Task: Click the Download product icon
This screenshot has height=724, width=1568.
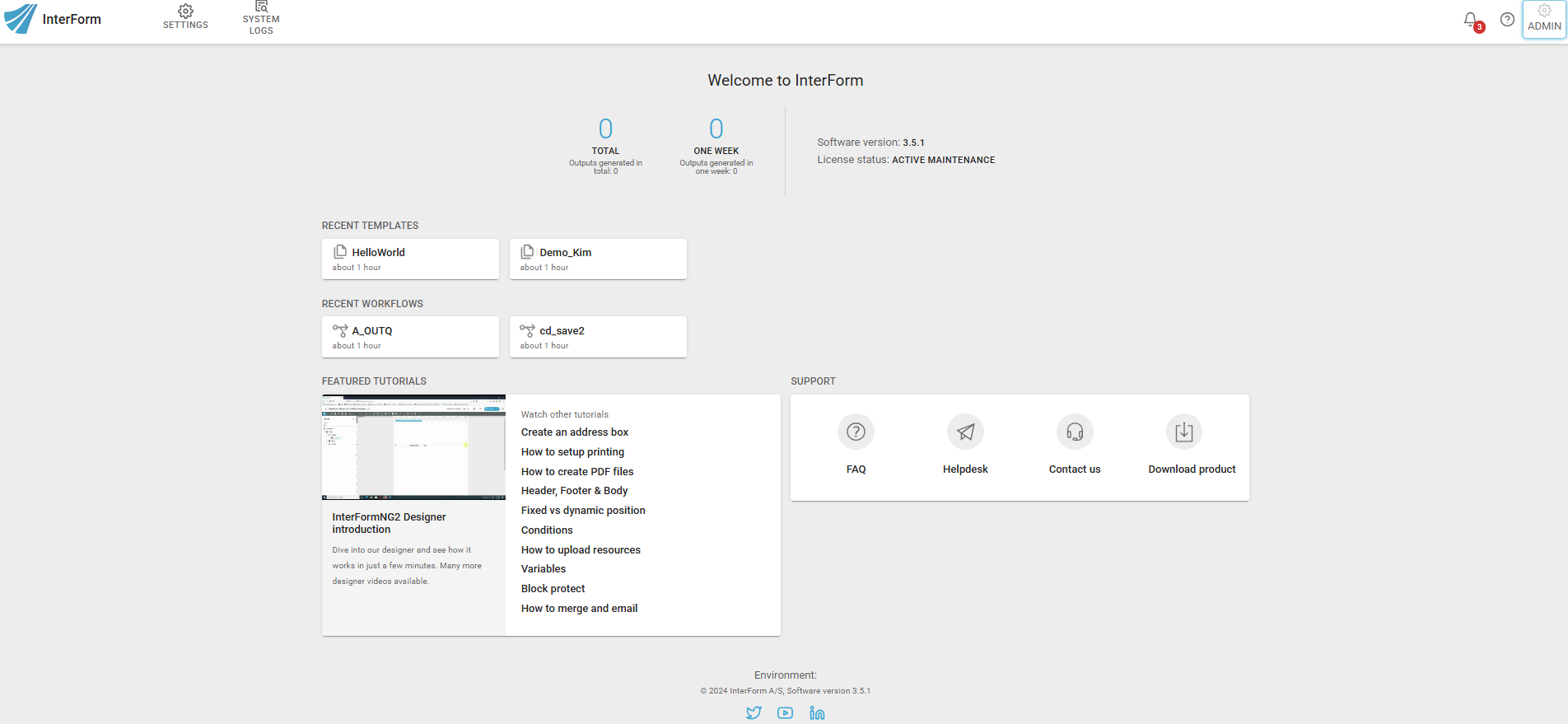Action: click(x=1184, y=432)
